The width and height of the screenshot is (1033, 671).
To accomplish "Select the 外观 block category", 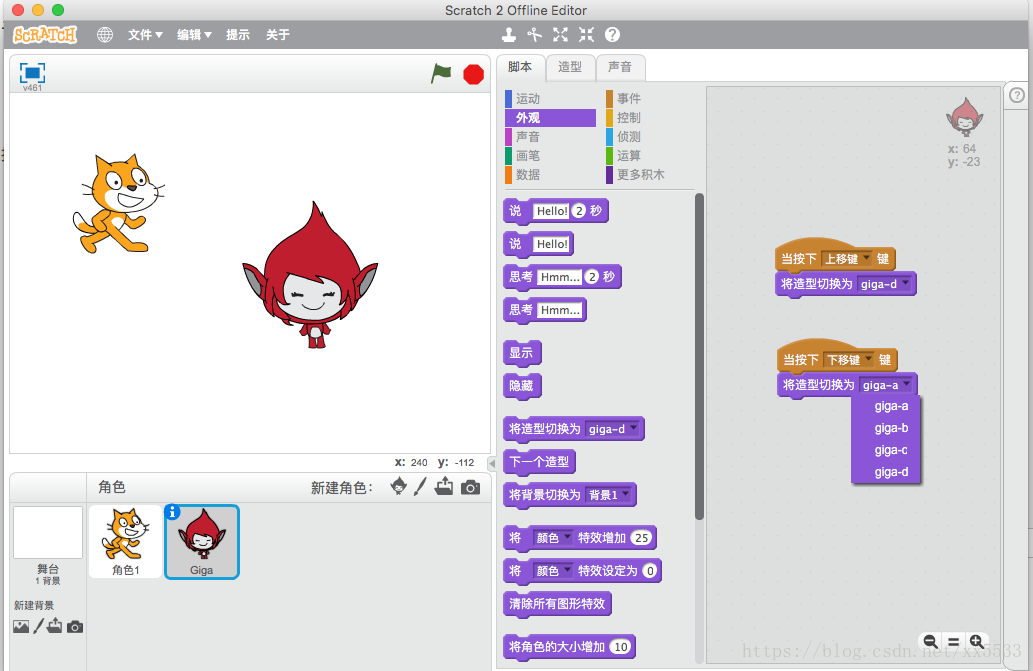I will click(x=550, y=118).
